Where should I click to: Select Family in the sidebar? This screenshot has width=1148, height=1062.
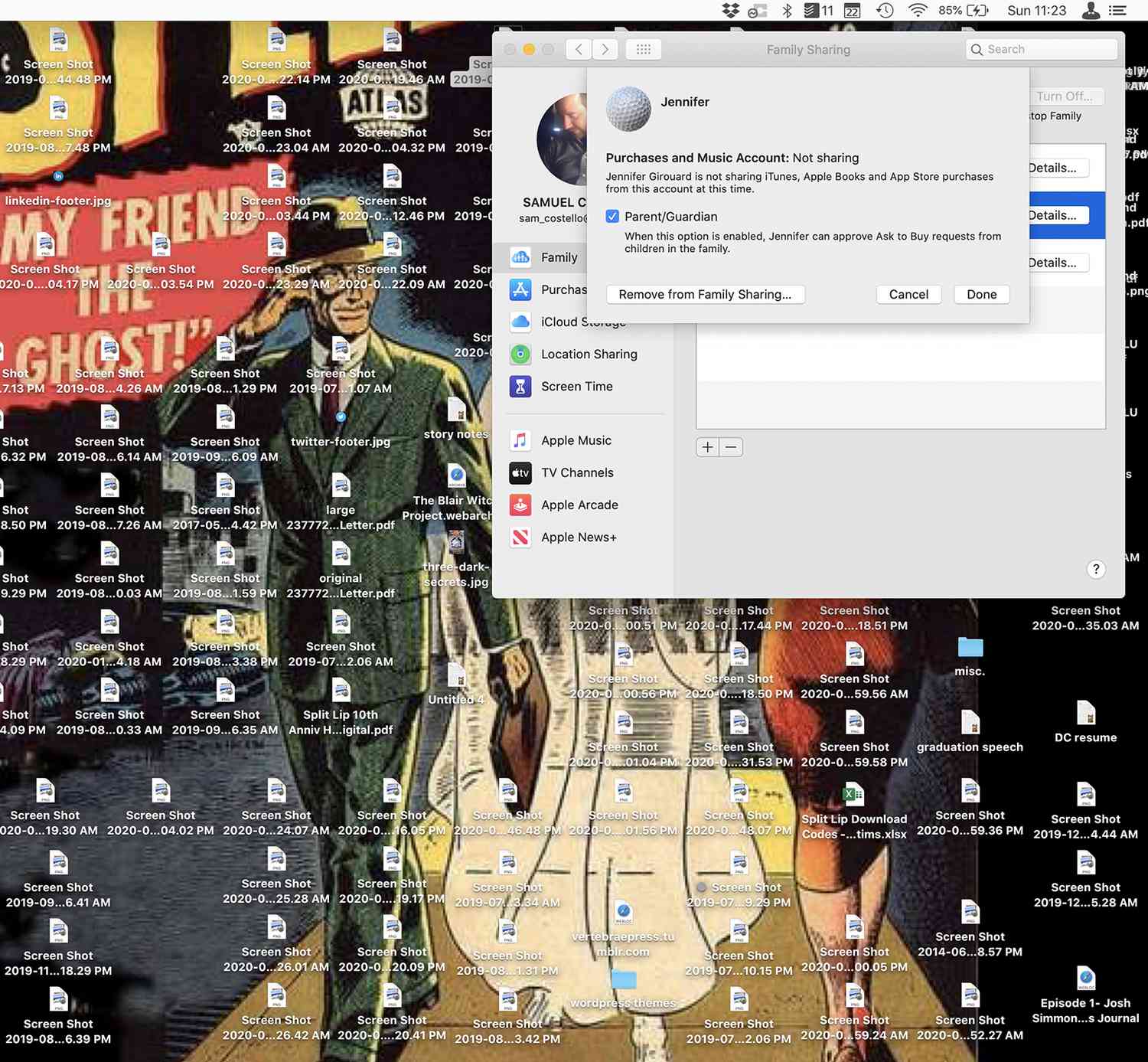click(559, 257)
